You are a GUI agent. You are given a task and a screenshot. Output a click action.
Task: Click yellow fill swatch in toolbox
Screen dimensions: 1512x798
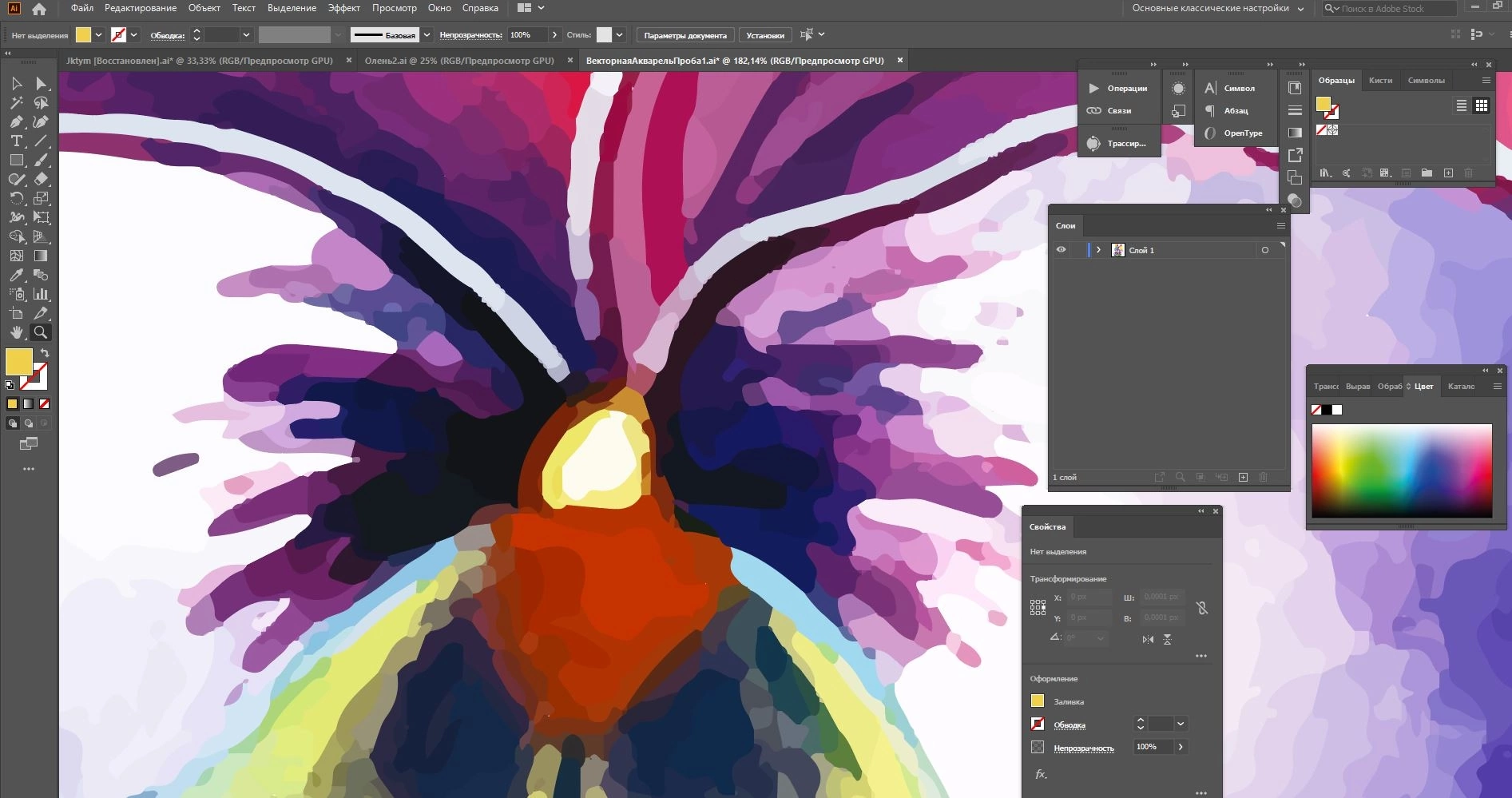pyautogui.click(x=18, y=362)
